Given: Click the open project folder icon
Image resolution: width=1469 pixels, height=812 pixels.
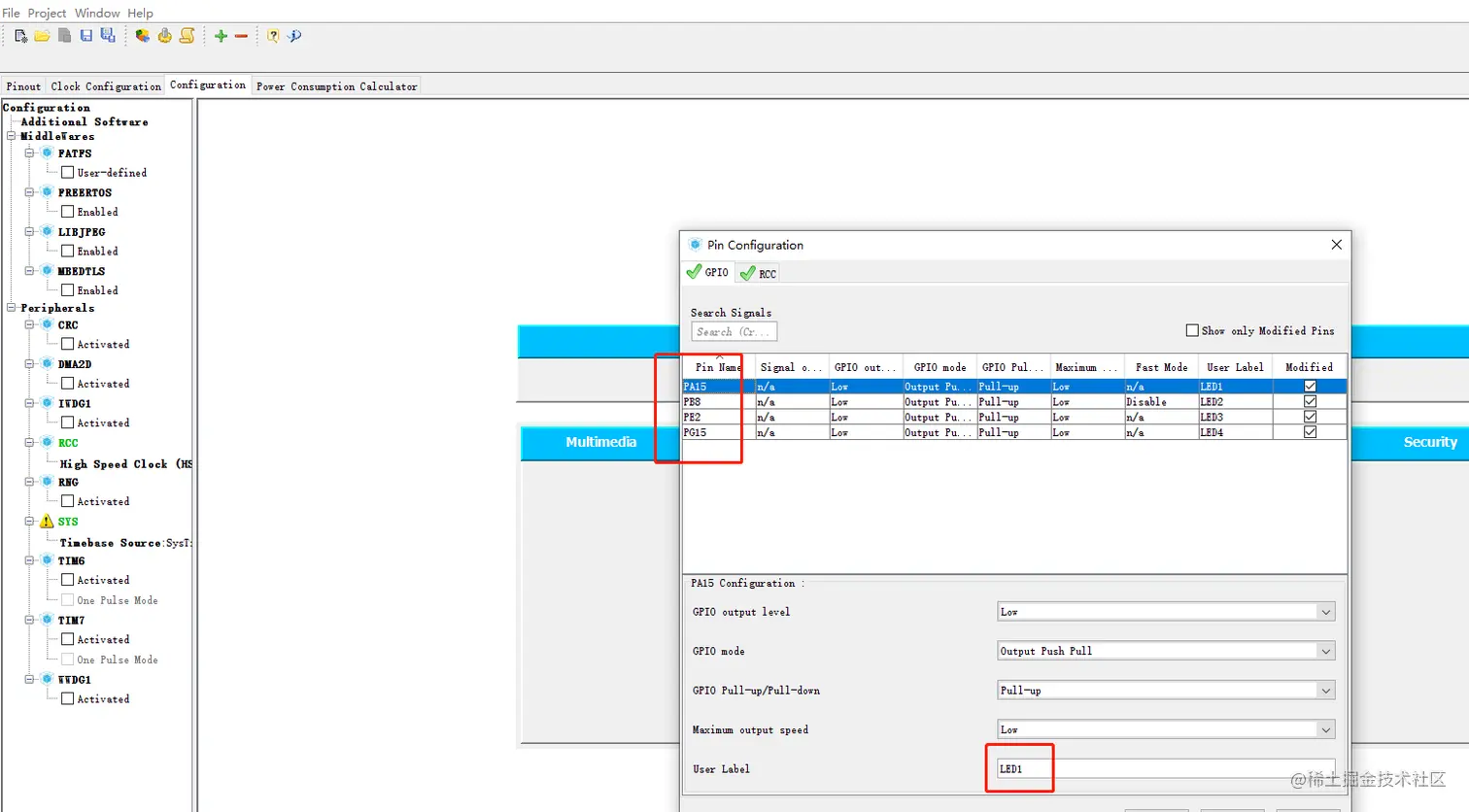Looking at the screenshot, I should [x=42, y=36].
